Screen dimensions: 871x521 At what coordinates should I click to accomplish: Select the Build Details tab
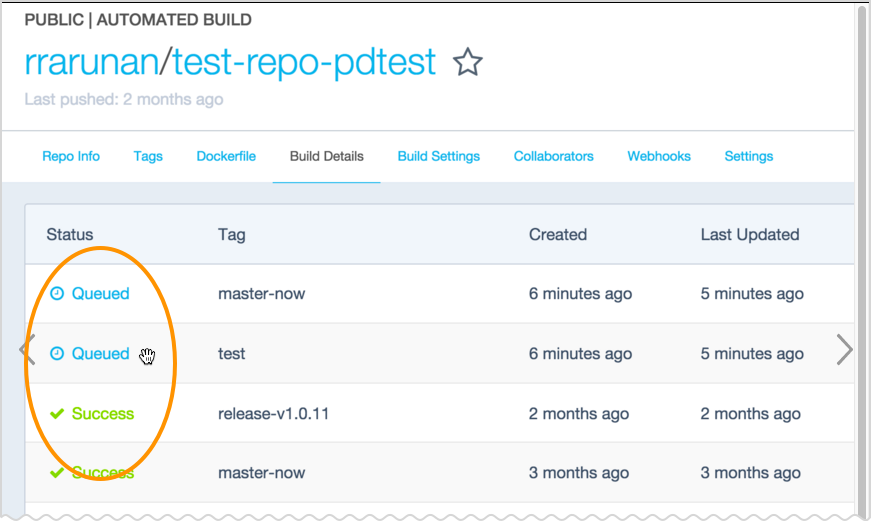click(326, 156)
